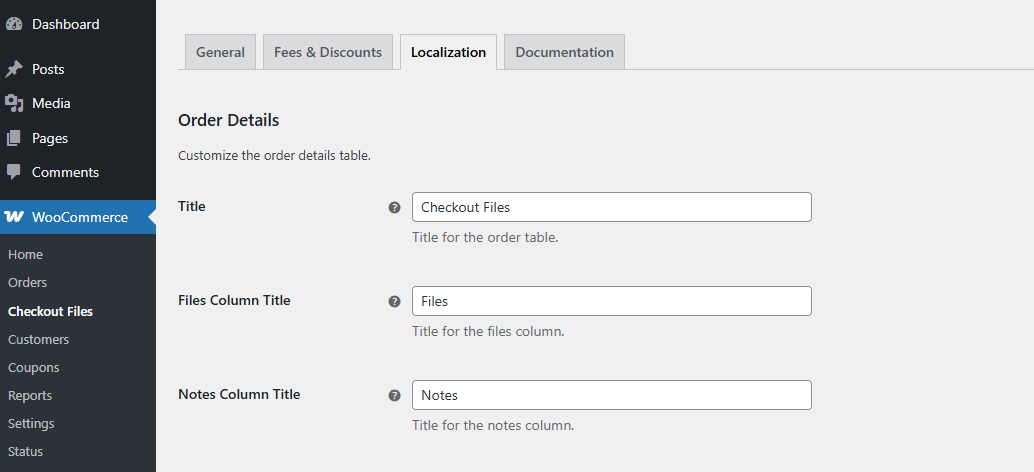This screenshot has width=1034, height=472.
Task: Click help icon next to Title field
Action: pos(394,208)
